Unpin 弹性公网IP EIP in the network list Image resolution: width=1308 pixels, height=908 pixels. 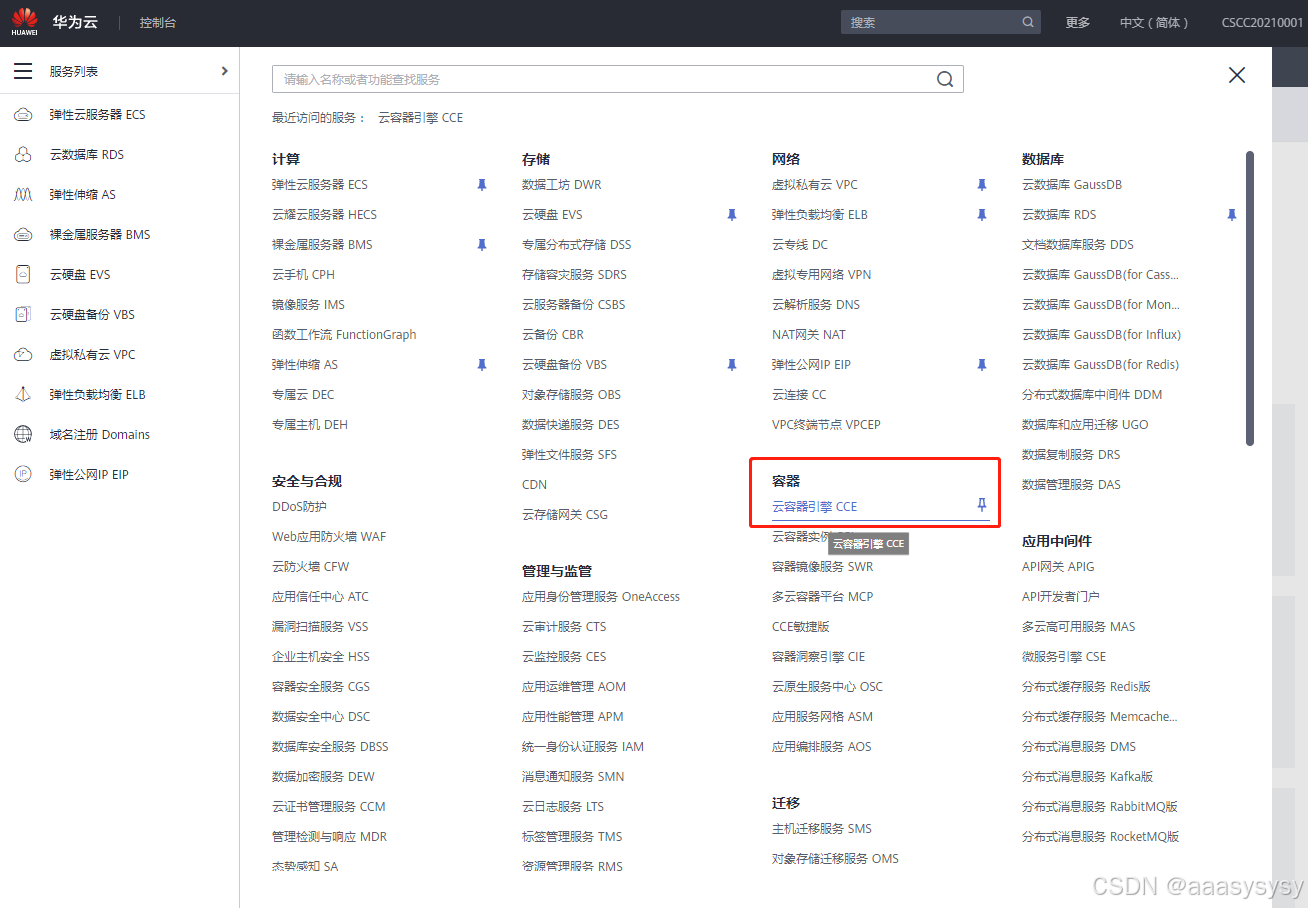point(982,365)
